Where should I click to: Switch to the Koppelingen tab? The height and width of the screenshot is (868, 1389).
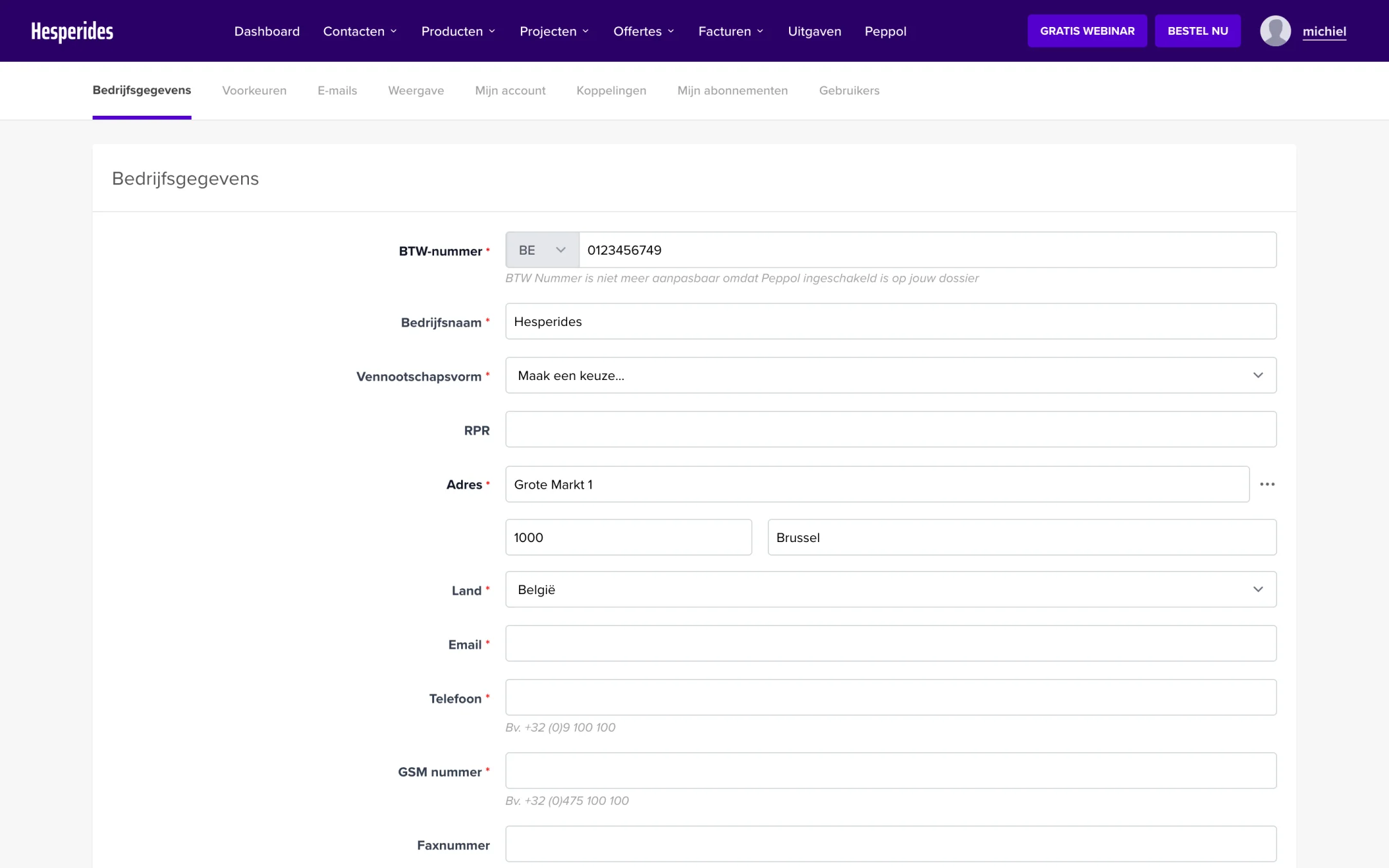(612, 91)
